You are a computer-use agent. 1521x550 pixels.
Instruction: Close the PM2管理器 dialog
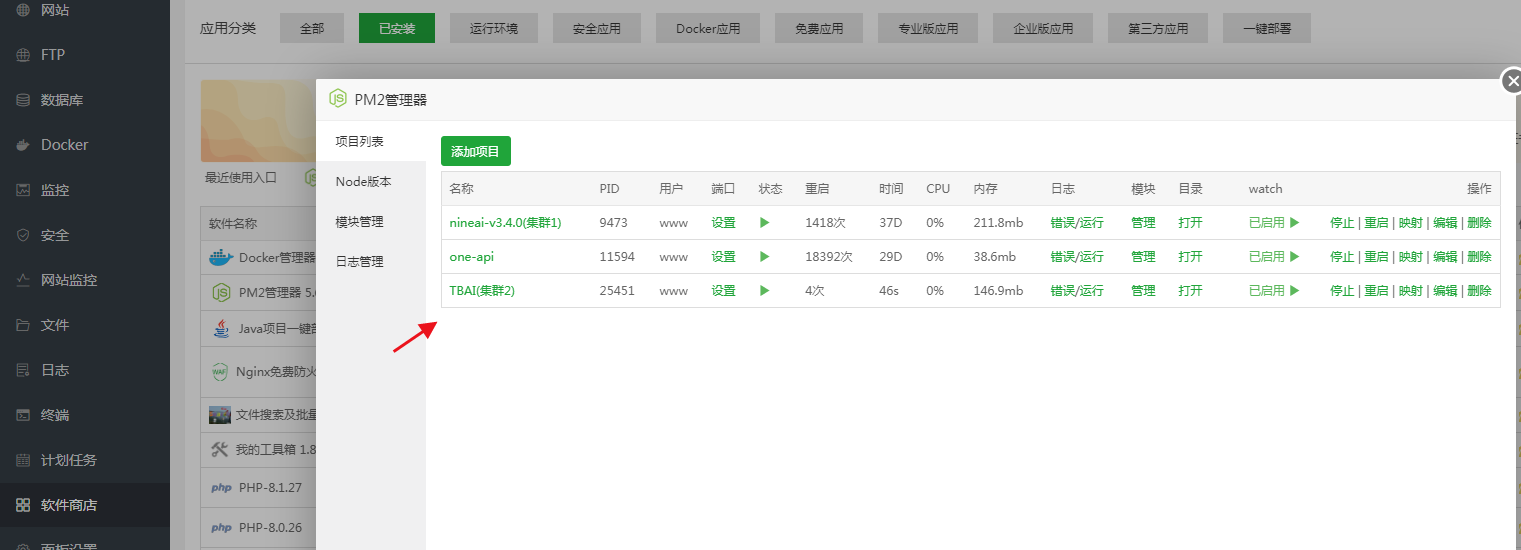pos(1512,81)
